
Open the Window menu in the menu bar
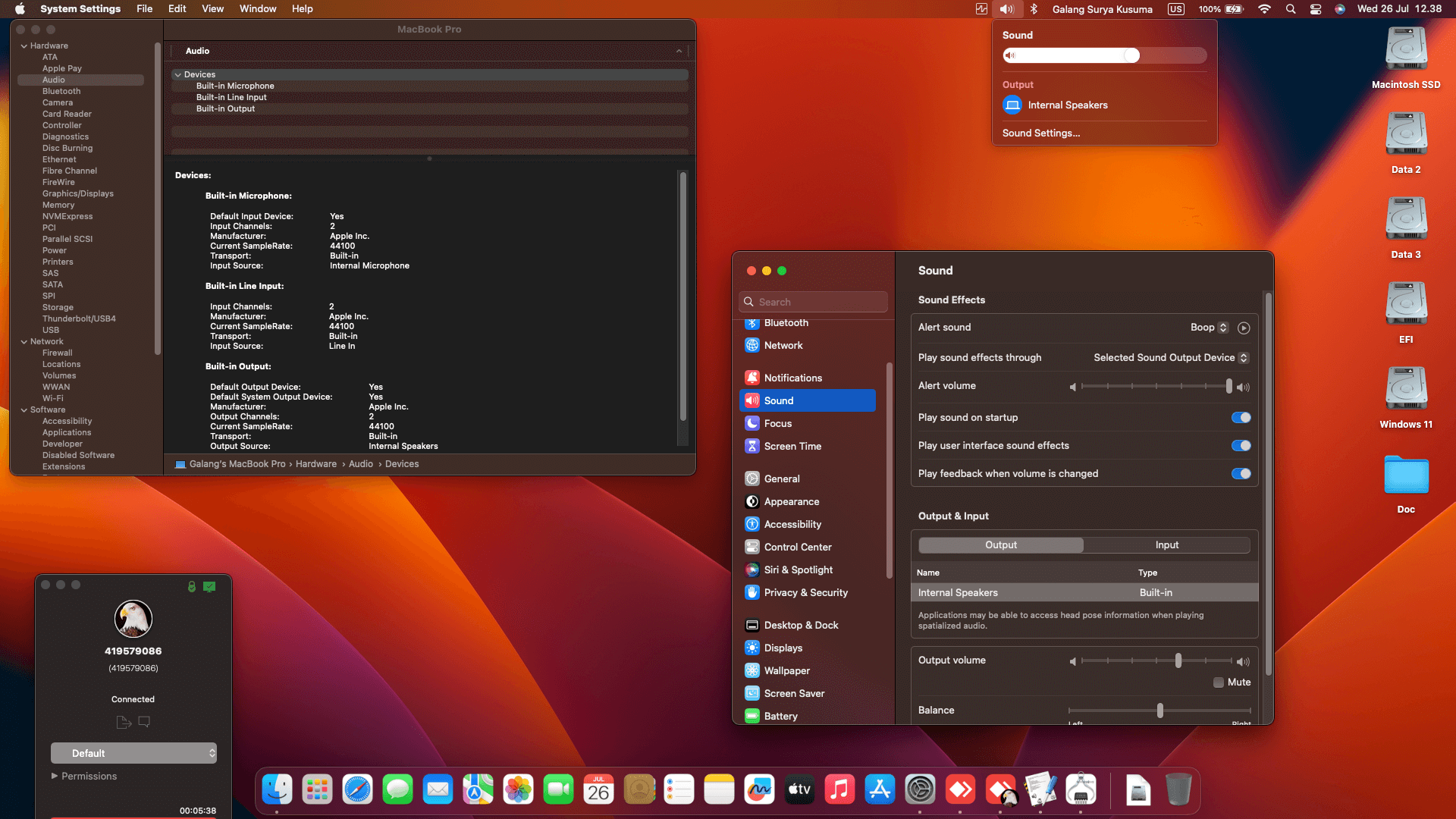click(x=257, y=8)
